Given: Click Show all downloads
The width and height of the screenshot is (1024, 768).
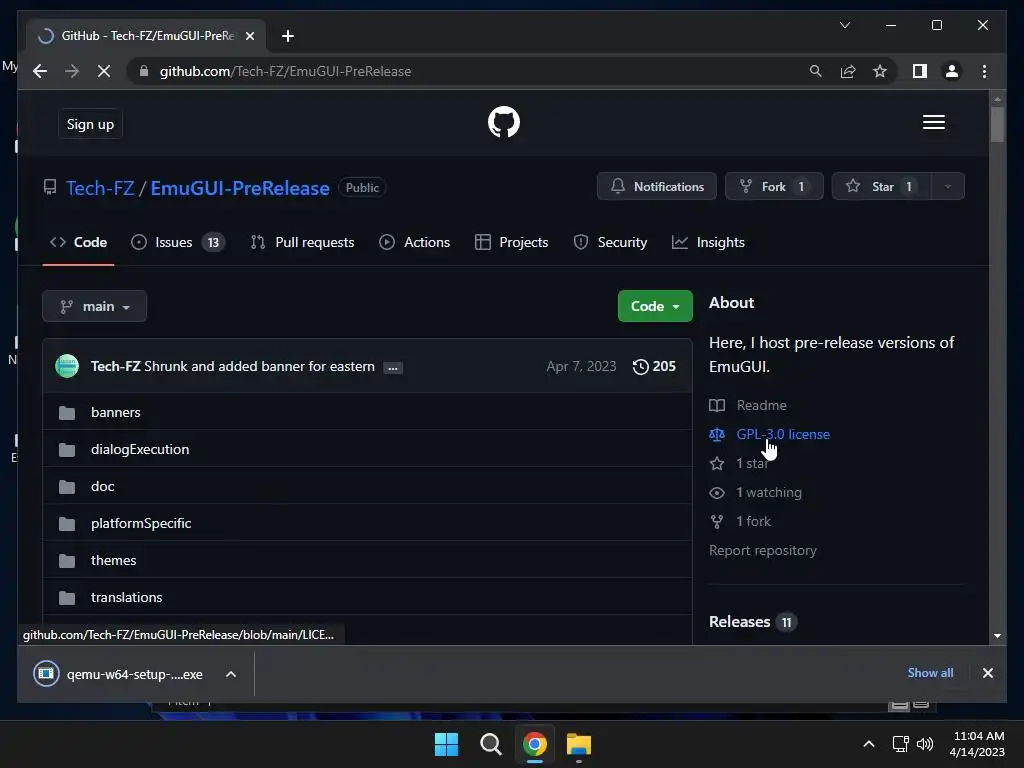Looking at the screenshot, I should [930, 673].
